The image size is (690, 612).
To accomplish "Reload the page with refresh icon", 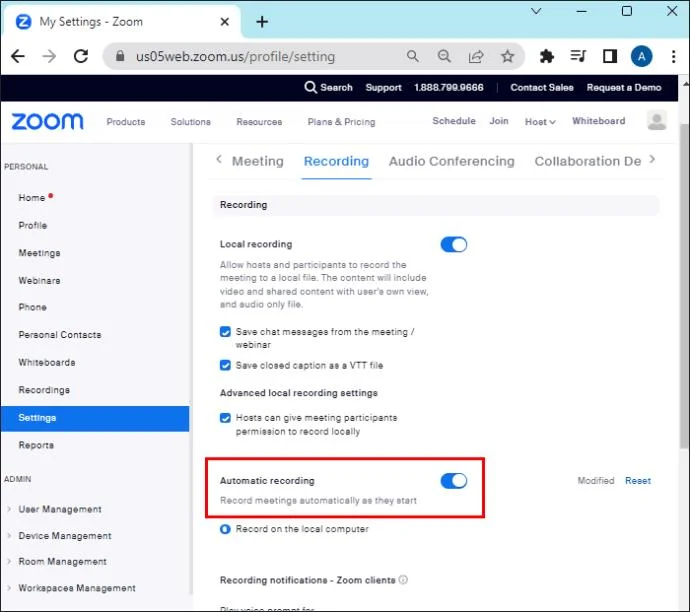I will pos(81,56).
